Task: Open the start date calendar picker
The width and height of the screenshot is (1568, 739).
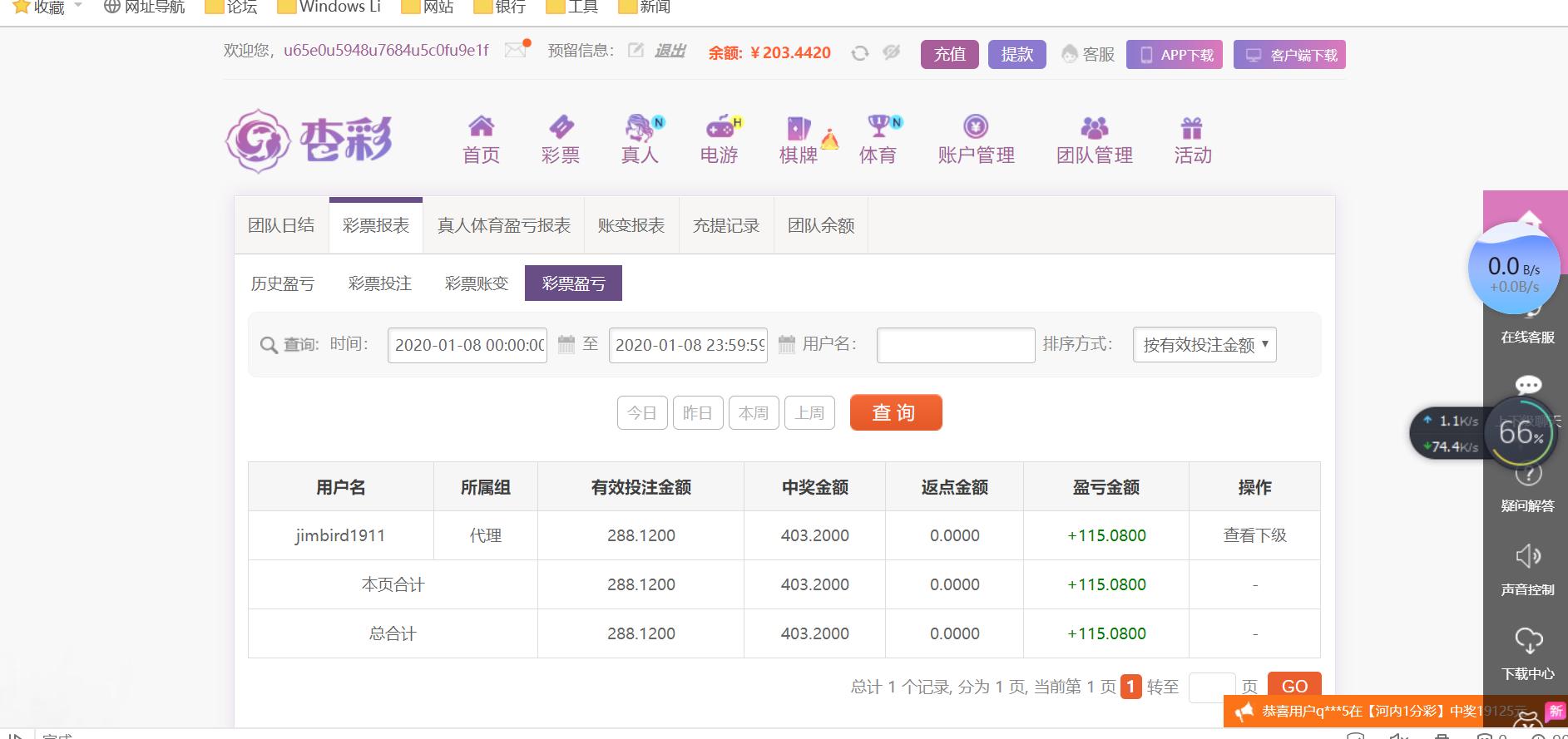Action: tap(566, 344)
